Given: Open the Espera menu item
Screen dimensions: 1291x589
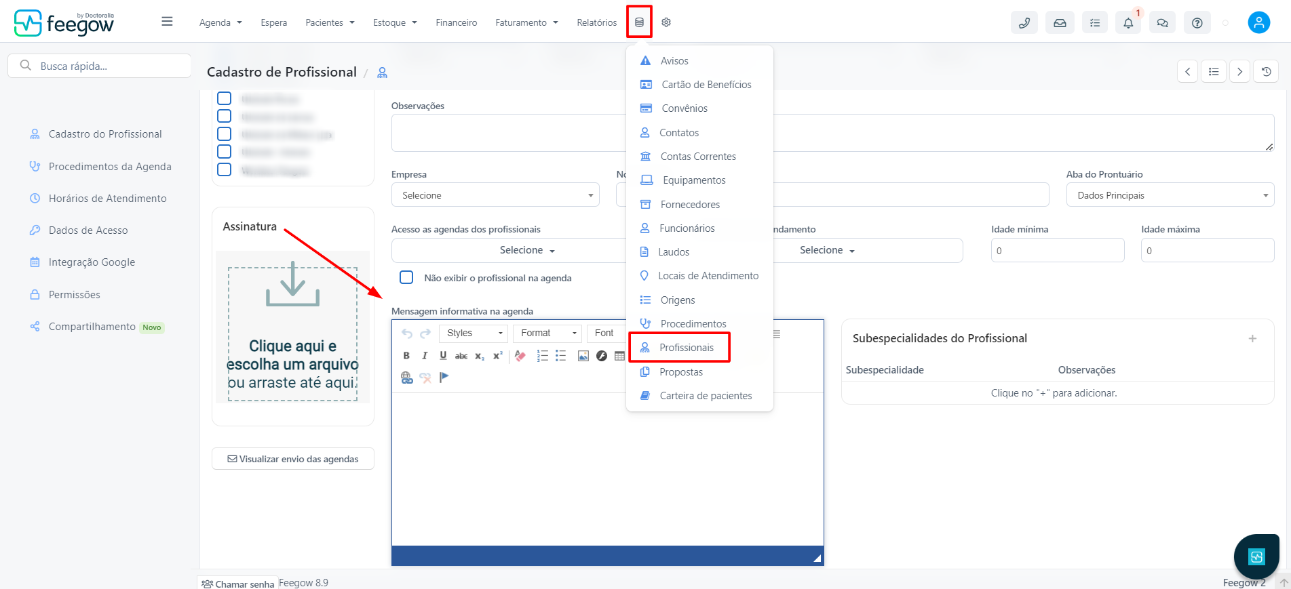Looking at the screenshot, I should tap(273, 22).
